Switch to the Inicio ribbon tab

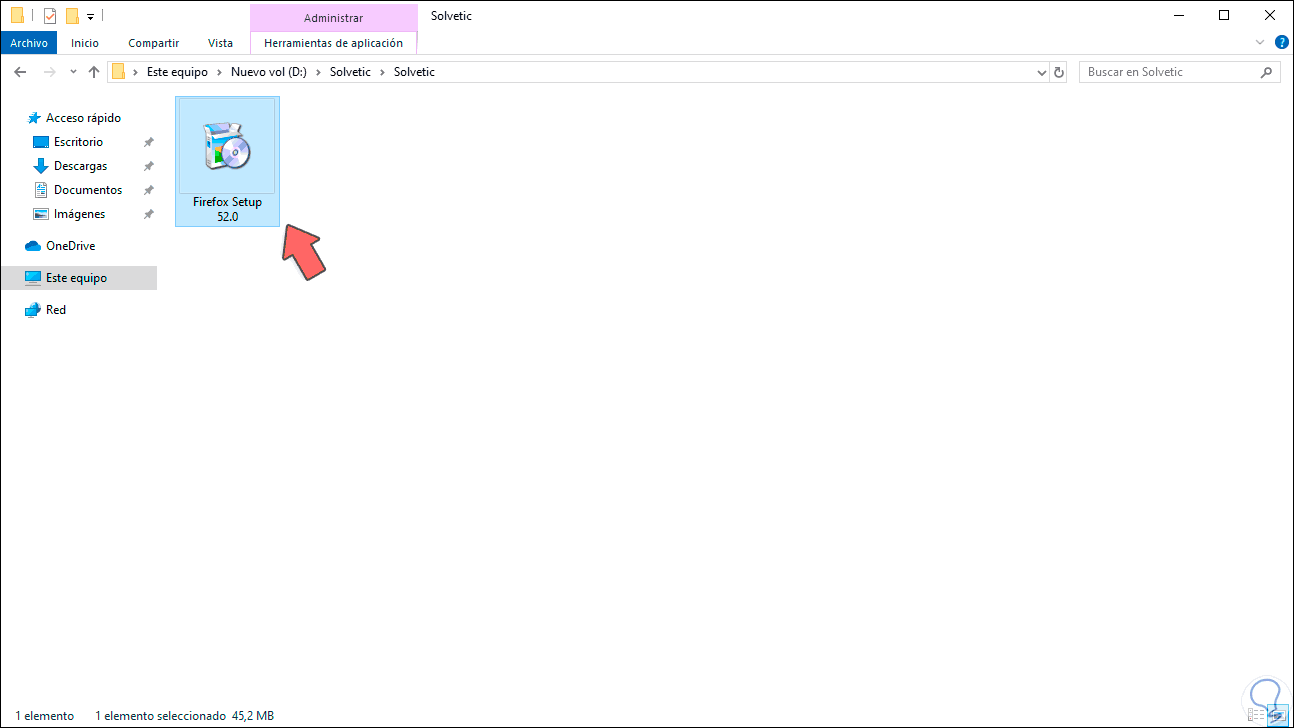click(85, 43)
